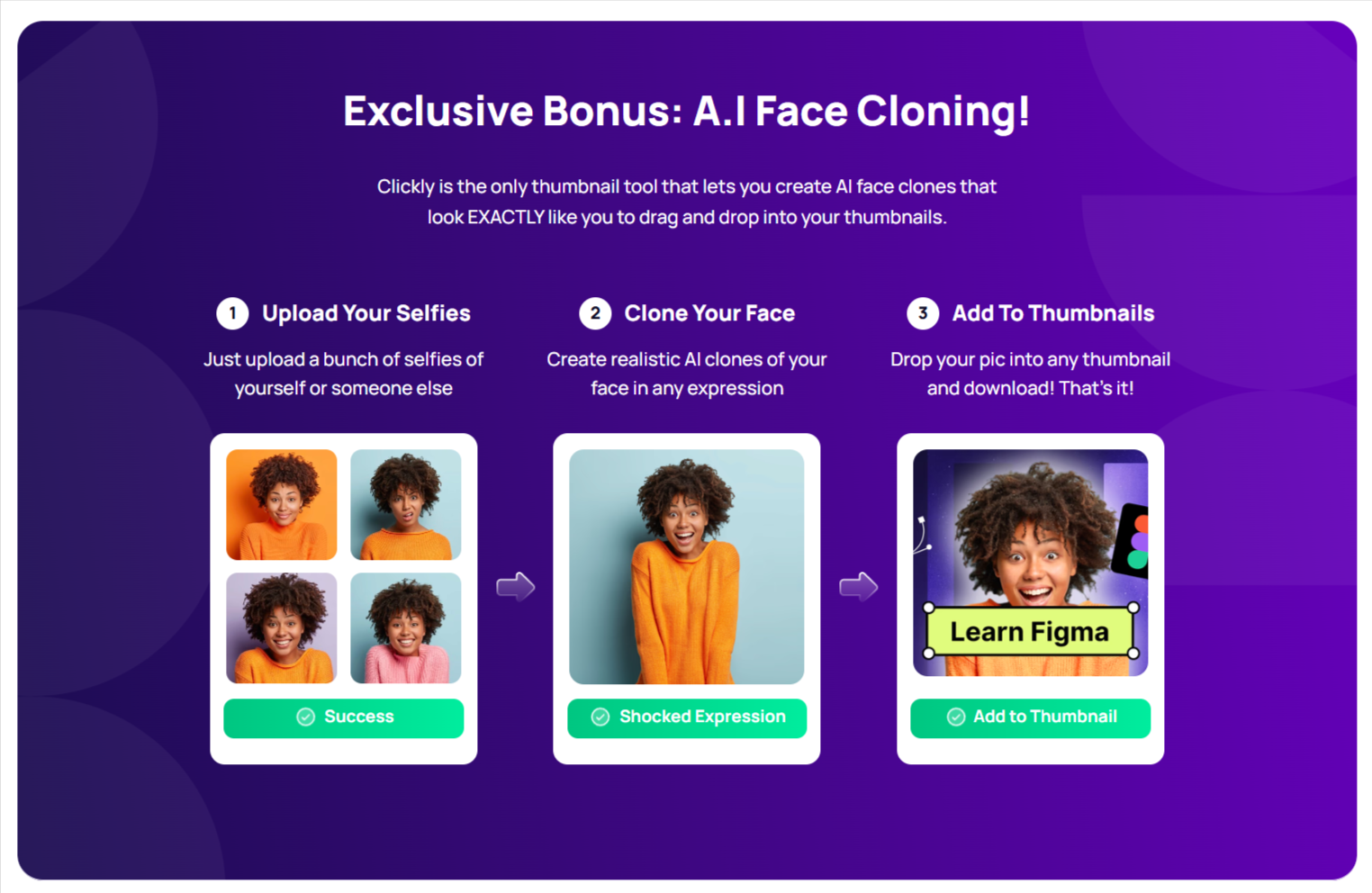The height and width of the screenshot is (893, 1372).
Task: Click the step 3 number badge
Action: coord(923,313)
